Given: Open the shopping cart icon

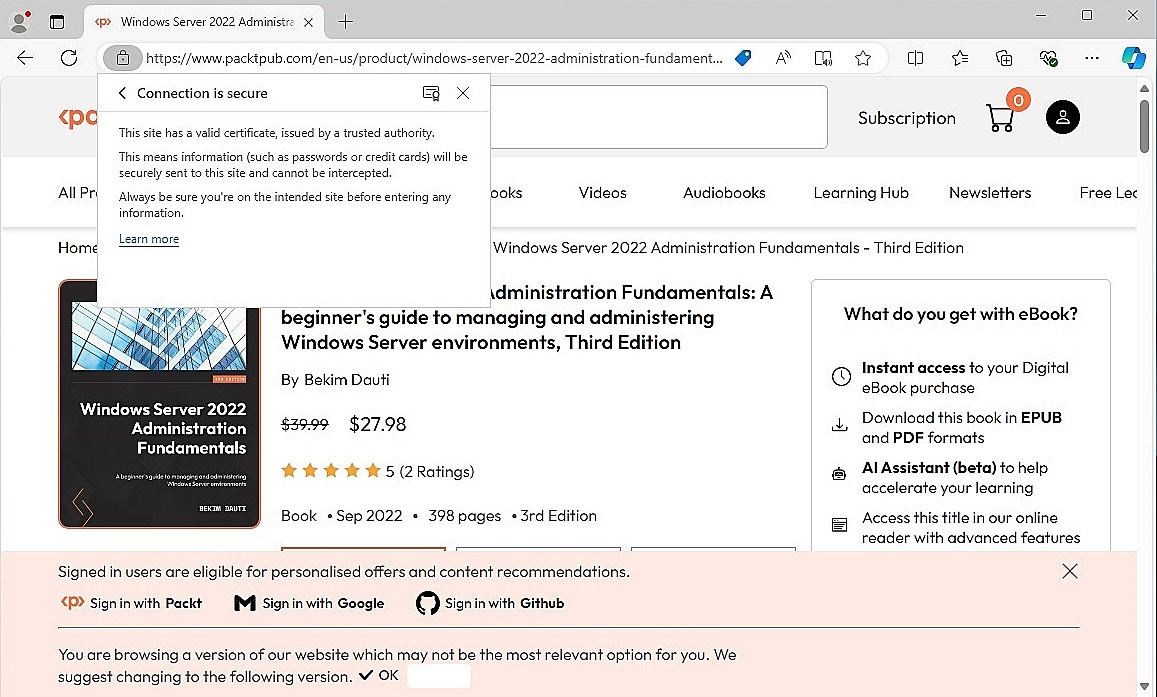Looking at the screenshot, I should point(1001,117).
